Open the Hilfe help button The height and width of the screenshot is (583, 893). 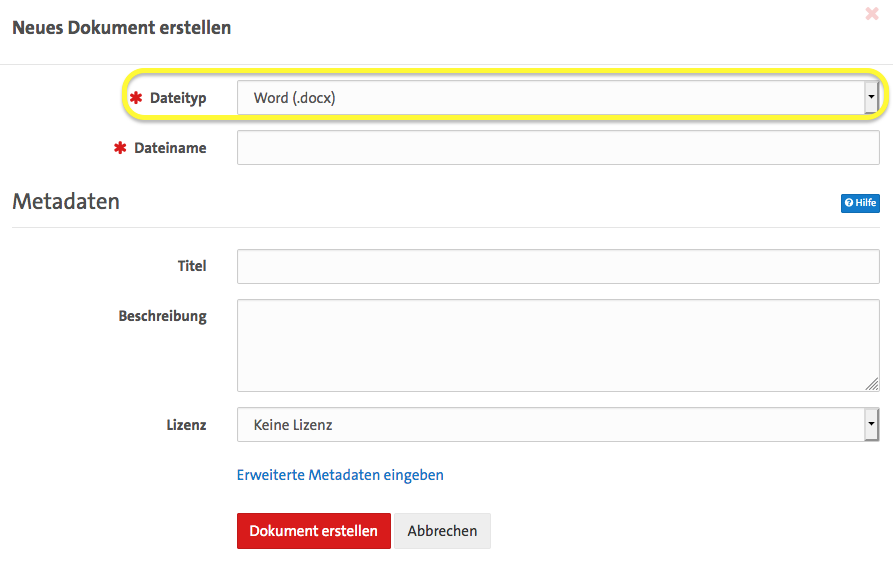860,203
